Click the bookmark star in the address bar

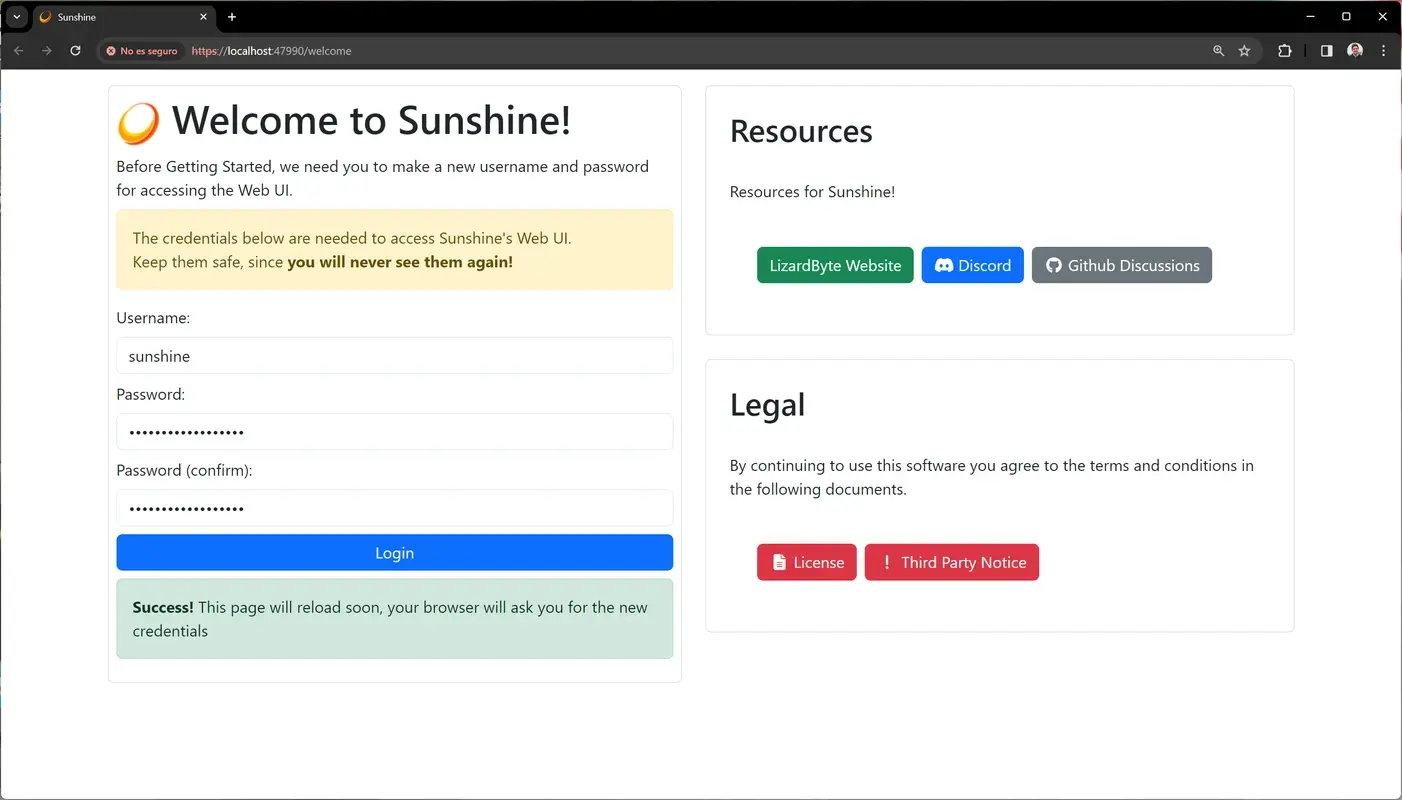tap(1245, 50)
